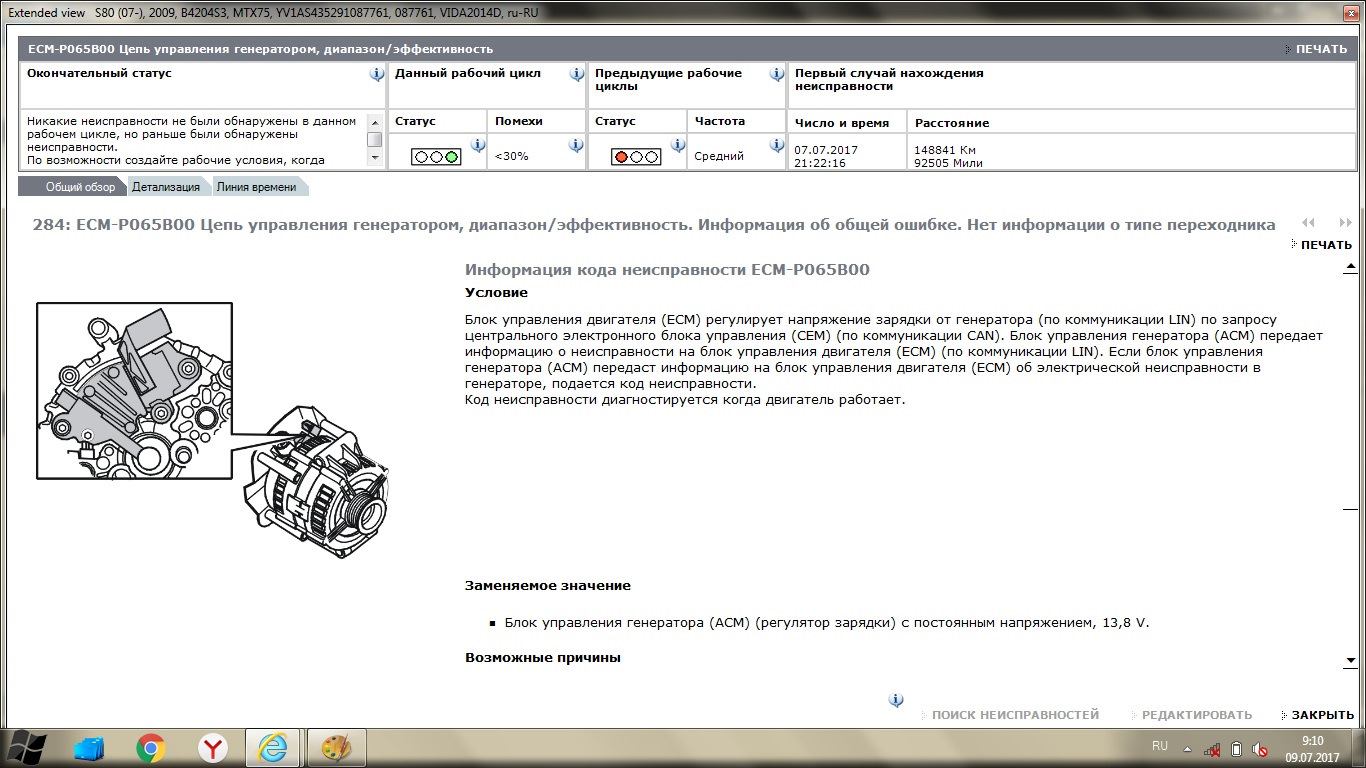Click main content scroll-up arrow
This screenshot has height=768, width=1366.
pyautogui.click(x=1350, y=269)
